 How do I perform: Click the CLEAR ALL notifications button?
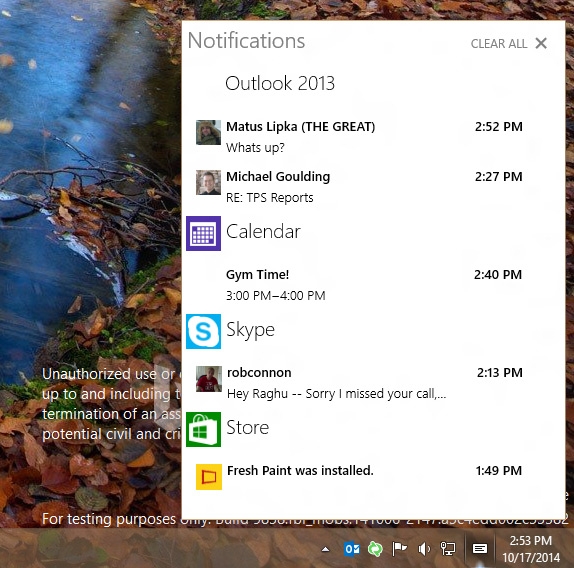[x=499, y=44]
